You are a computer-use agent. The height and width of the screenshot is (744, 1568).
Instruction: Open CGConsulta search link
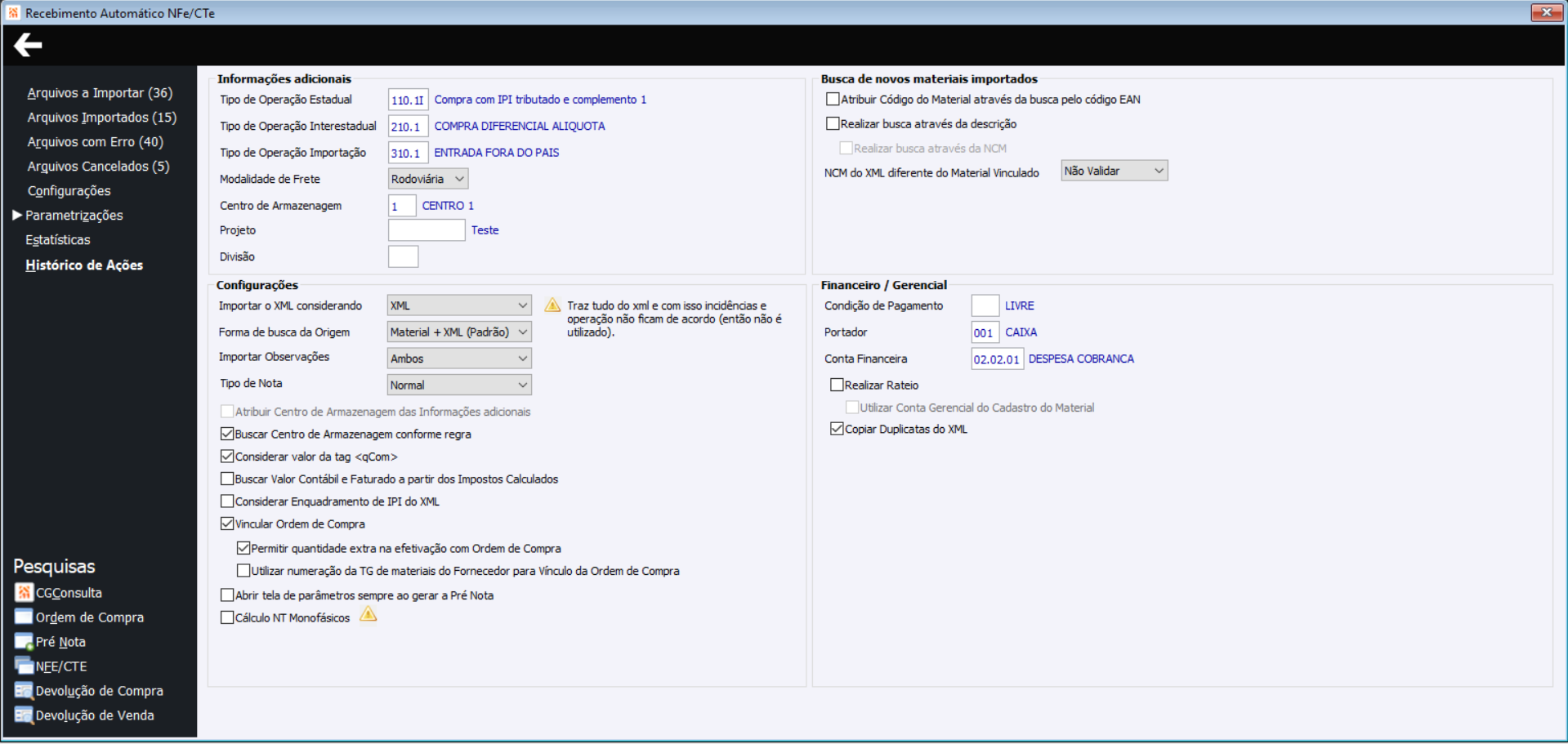[x=69, y=593]
